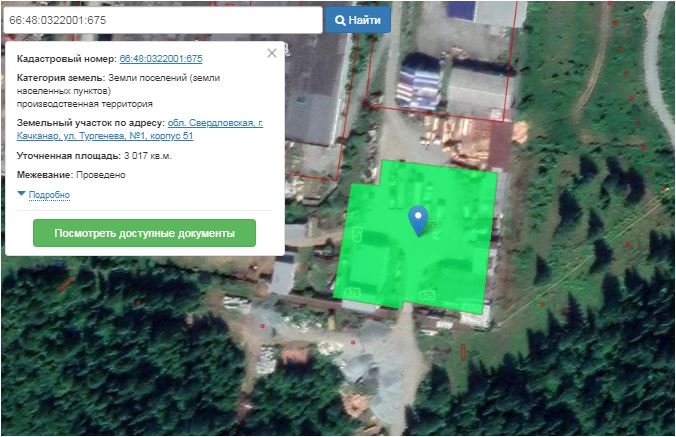Focus the cadastral number search field

pos(163,20)
